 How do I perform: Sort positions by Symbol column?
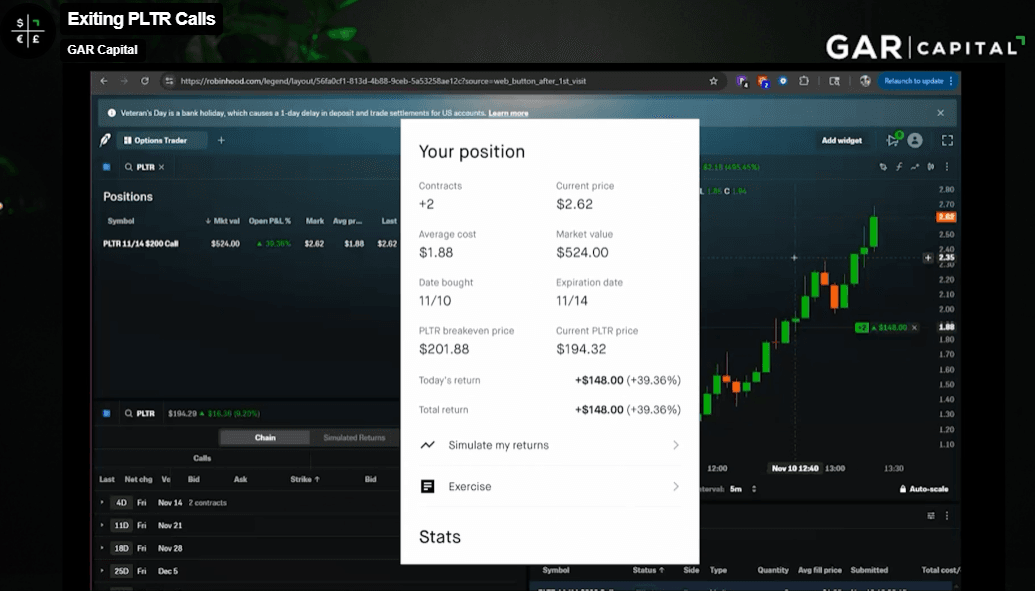(121, 221)
